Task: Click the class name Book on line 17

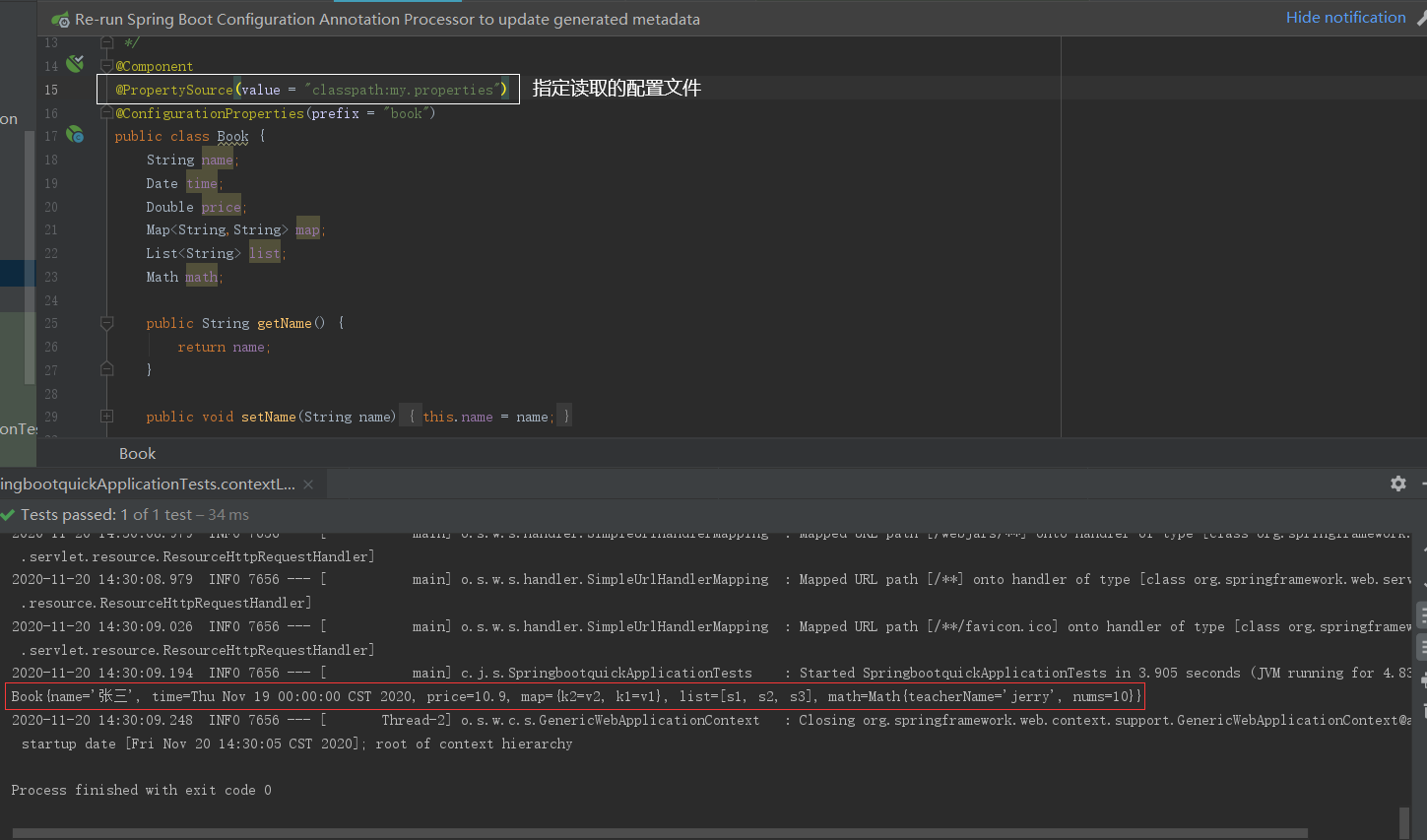Action: (x=233, y=137)
